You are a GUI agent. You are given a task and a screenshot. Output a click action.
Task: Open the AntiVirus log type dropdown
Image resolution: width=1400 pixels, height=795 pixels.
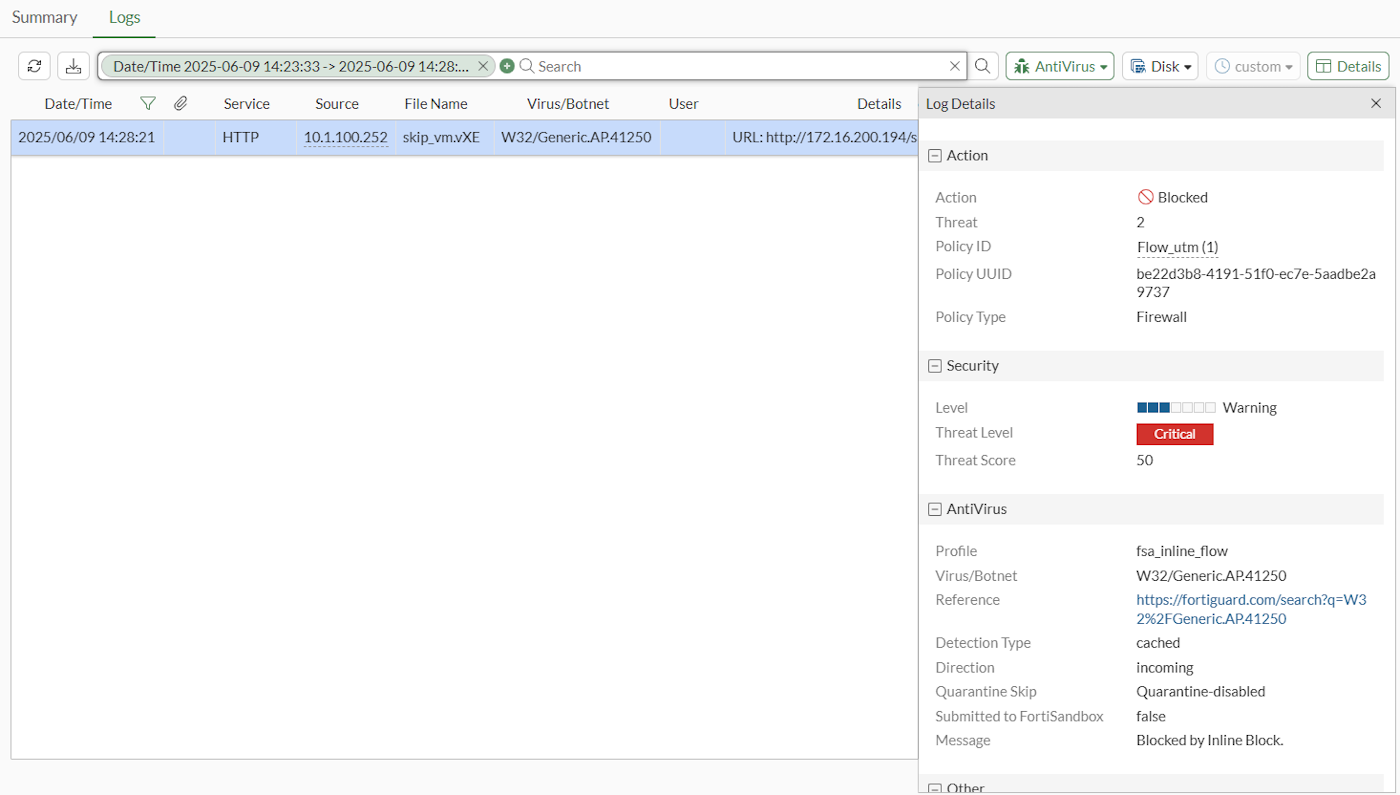pos(1059,65)
